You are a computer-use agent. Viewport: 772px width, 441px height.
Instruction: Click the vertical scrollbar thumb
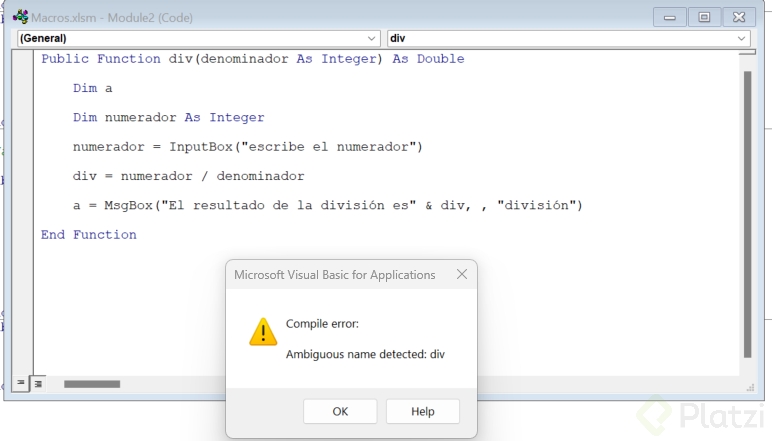[x=747, y=214]
